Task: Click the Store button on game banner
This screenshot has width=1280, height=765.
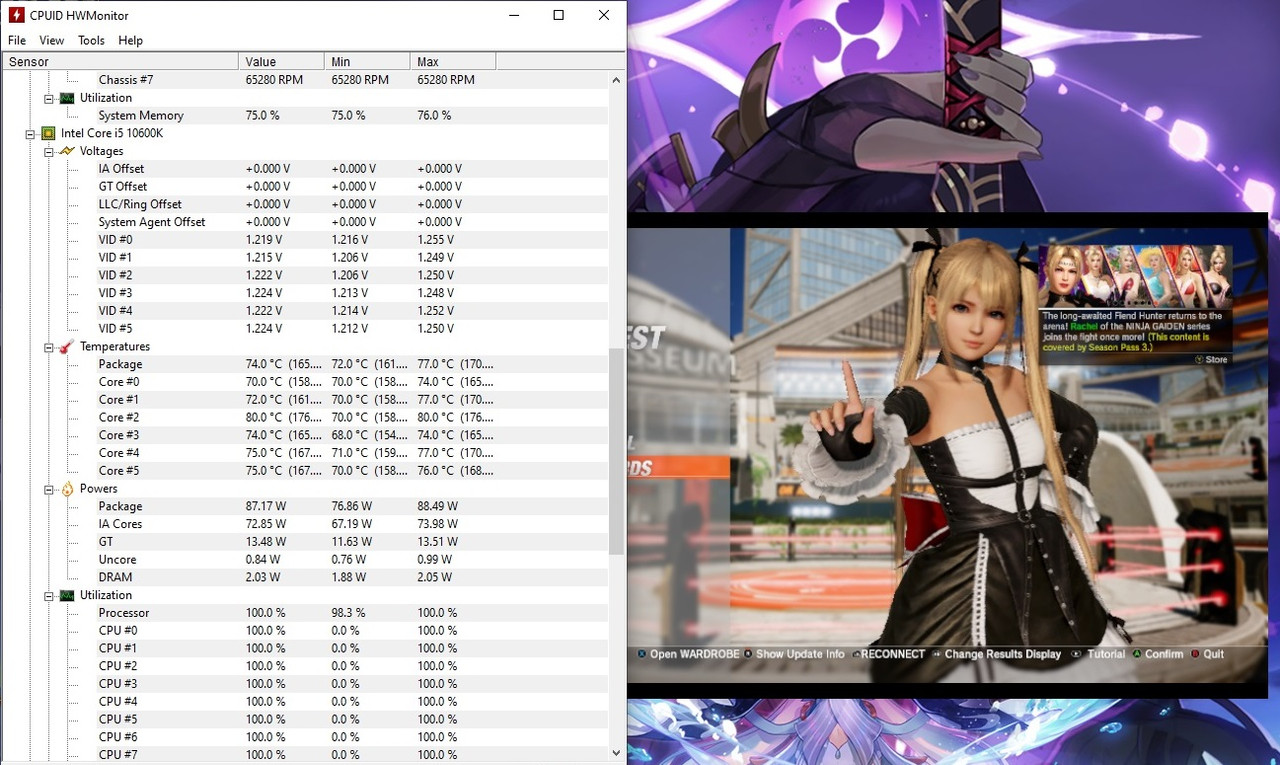Action: [x=1211, y=360]
